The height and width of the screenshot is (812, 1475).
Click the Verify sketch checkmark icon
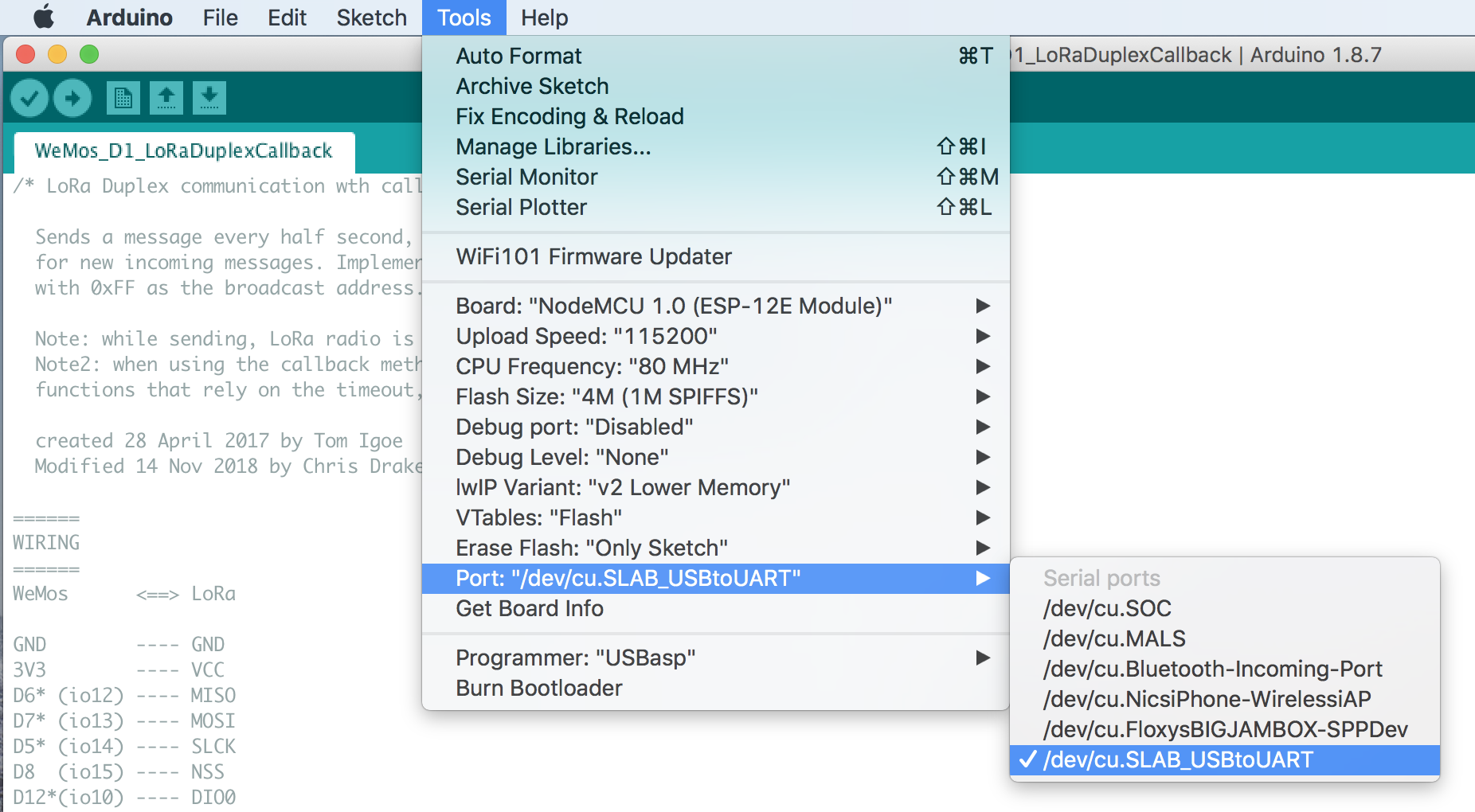(x=29, y=98)
